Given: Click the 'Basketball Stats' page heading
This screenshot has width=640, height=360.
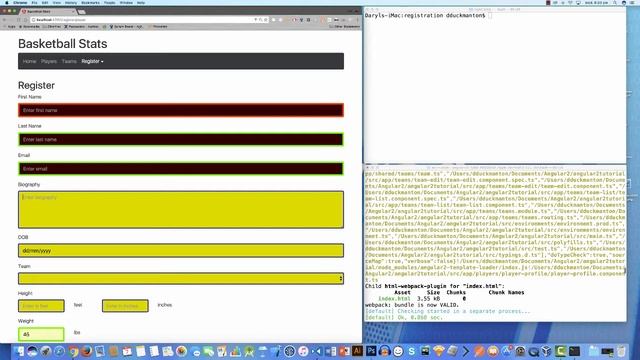Looking at the screenshot, I should click(x=62, y=44).
